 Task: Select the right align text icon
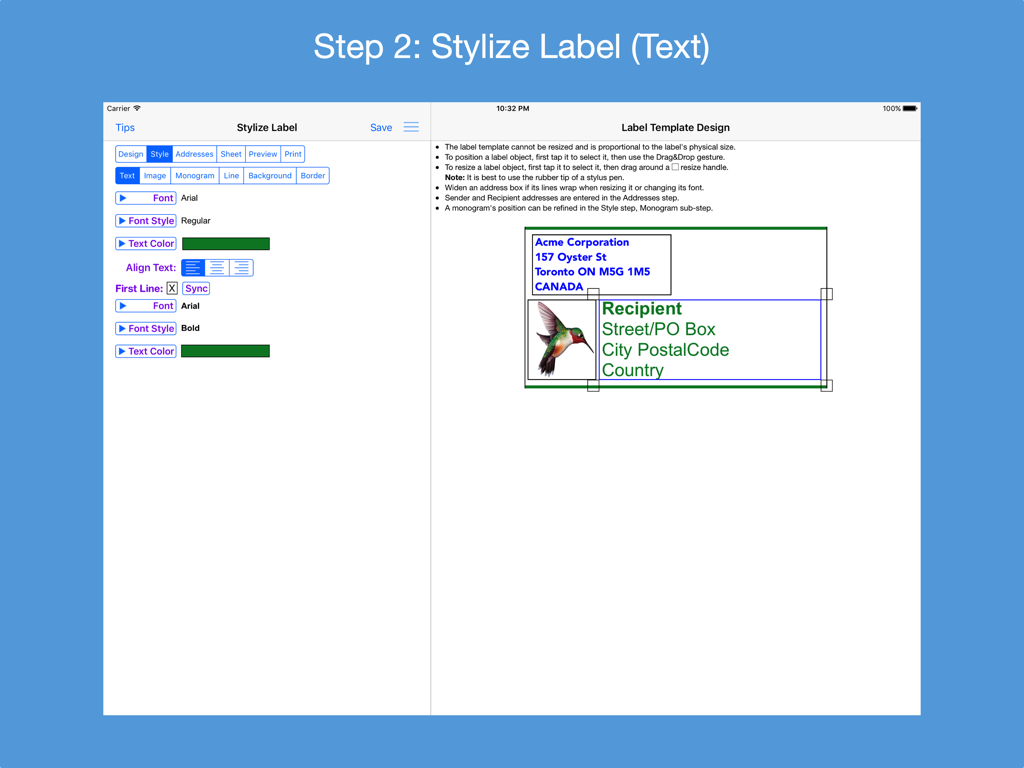(x=240, y=267)
